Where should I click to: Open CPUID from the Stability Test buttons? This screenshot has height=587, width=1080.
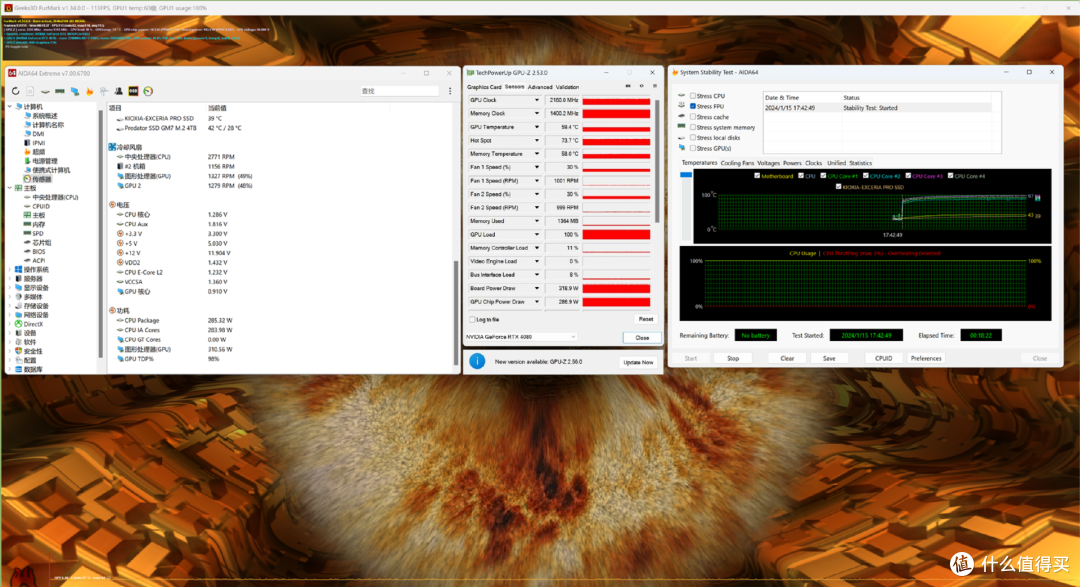point(884,358)
